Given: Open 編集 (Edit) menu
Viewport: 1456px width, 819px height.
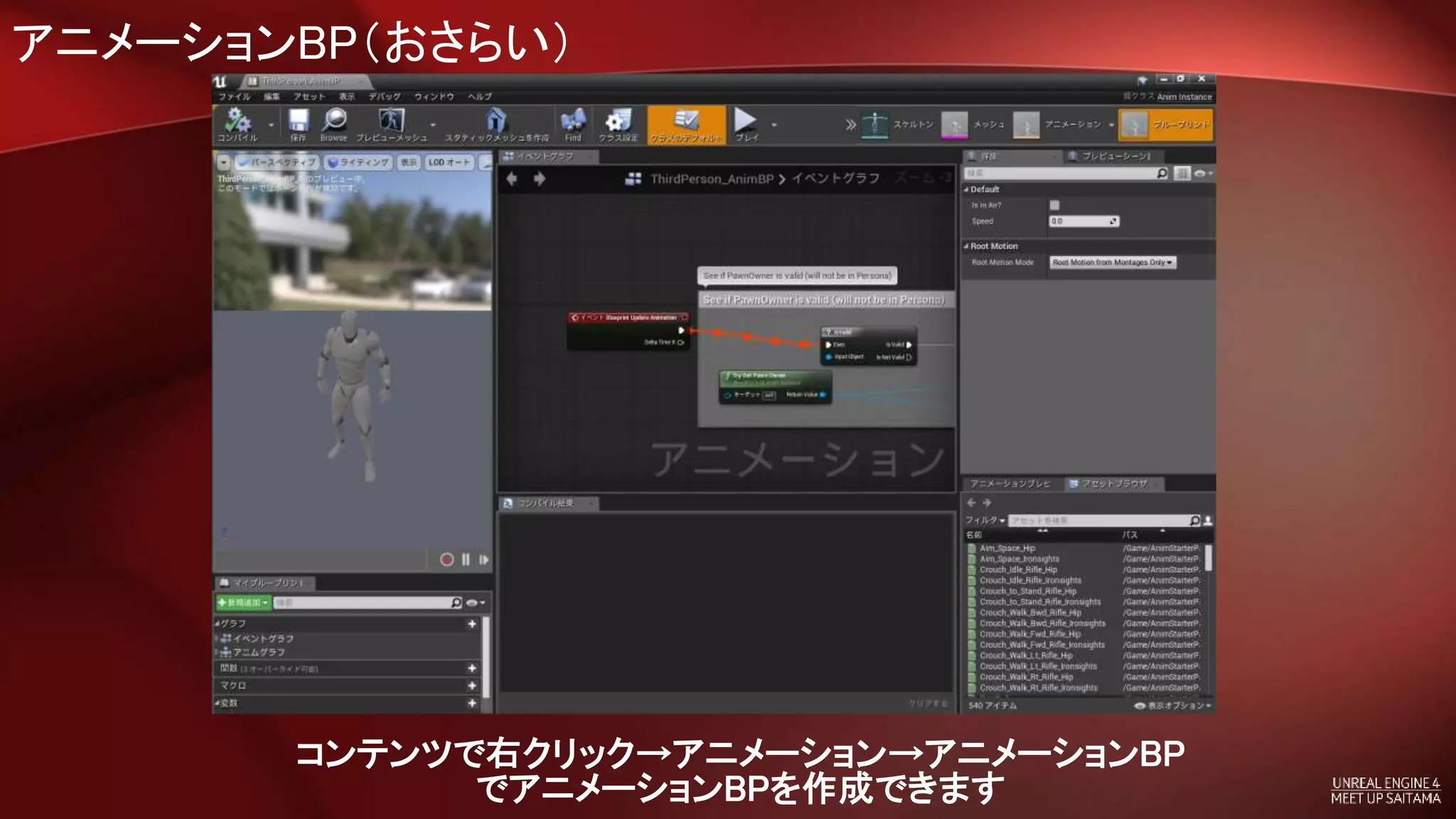Looking at the screenshot, I should click(272, 97).
